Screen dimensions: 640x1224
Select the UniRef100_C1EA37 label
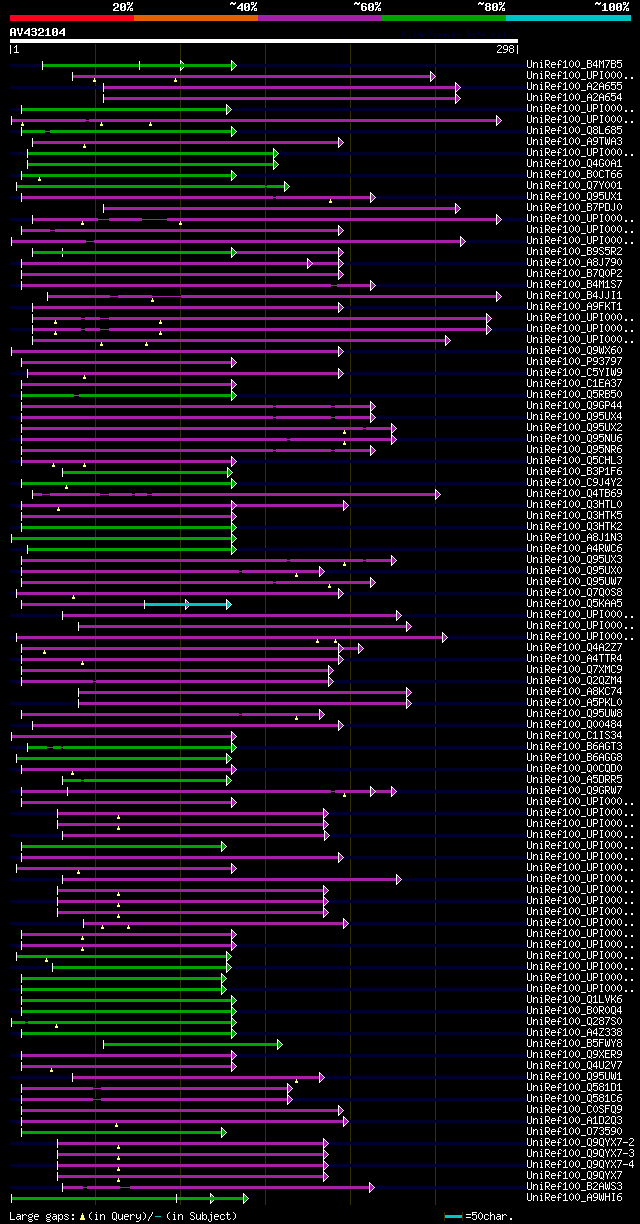click(x=574, y=384)
